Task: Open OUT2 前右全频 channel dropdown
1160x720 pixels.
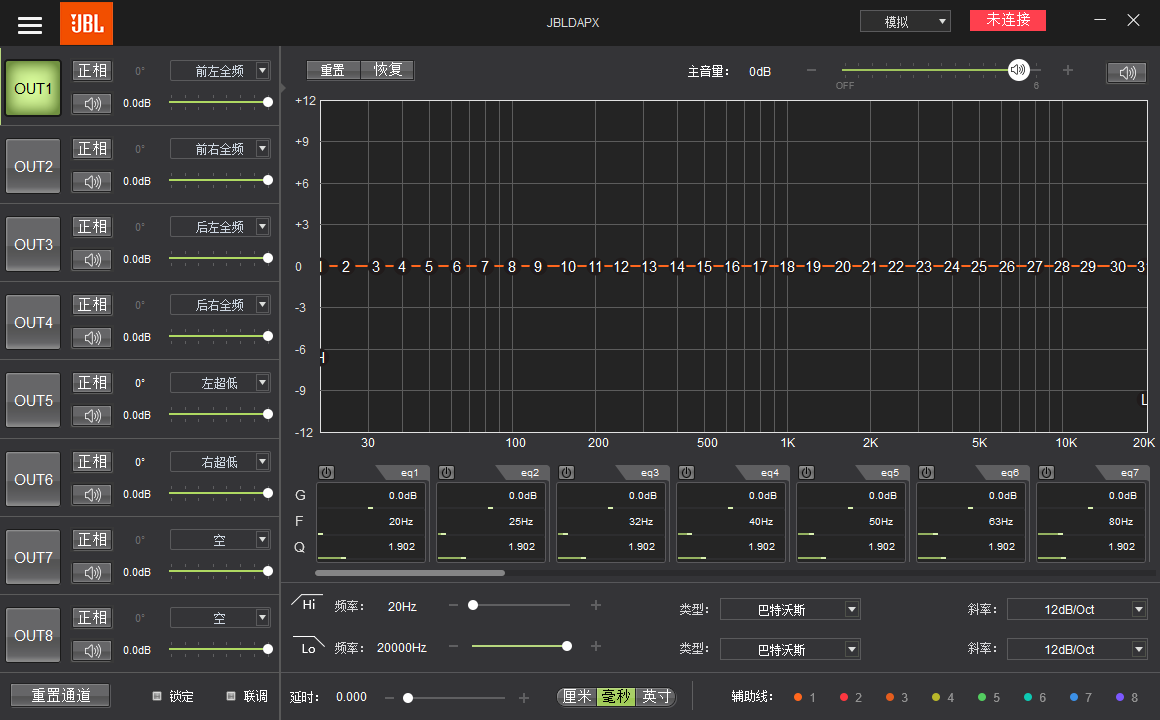Action: 220,149
